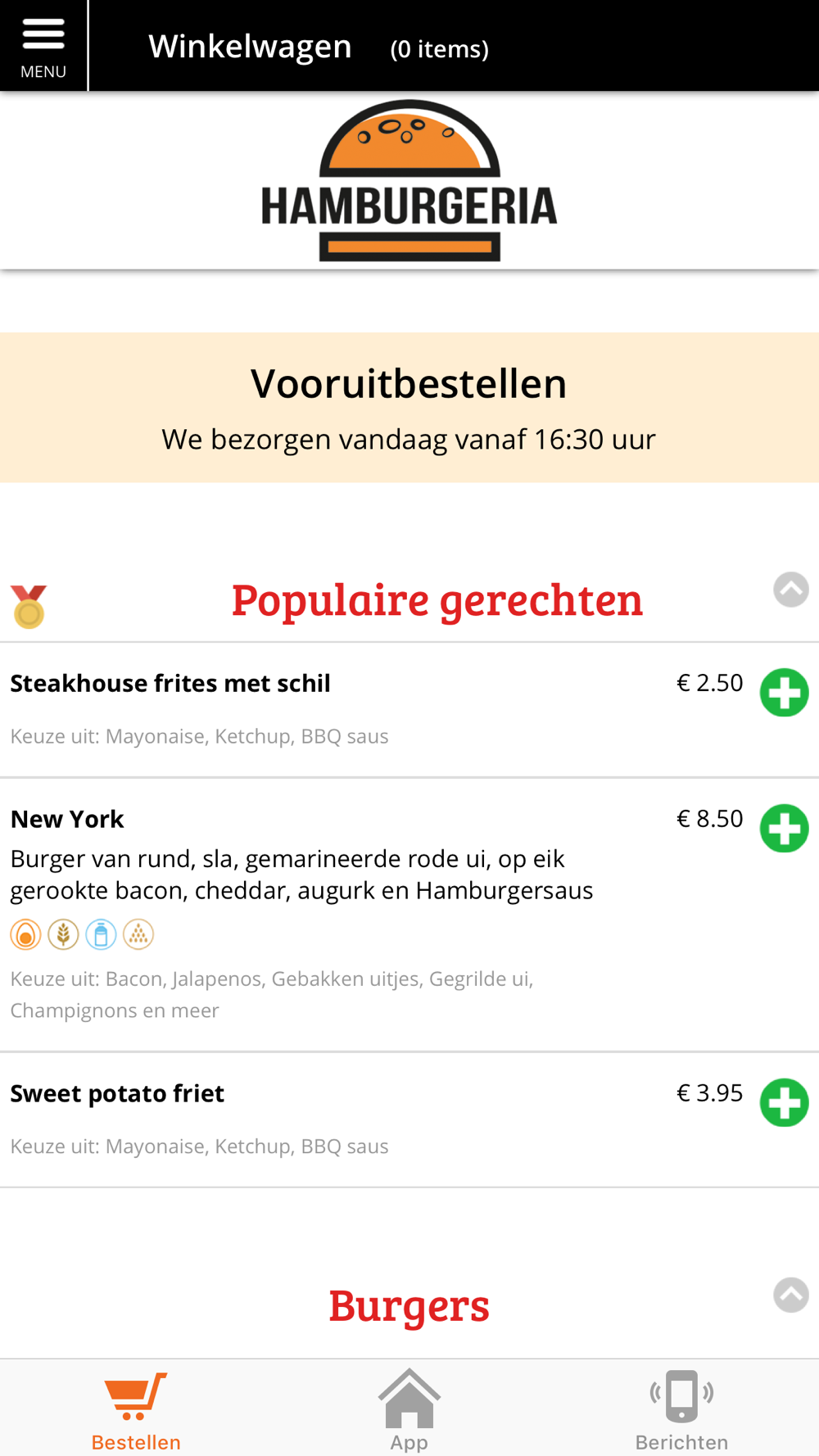819x1456 pixels.
Task: Click the Burgers category heading
Action: click(x=409, y=1305)
